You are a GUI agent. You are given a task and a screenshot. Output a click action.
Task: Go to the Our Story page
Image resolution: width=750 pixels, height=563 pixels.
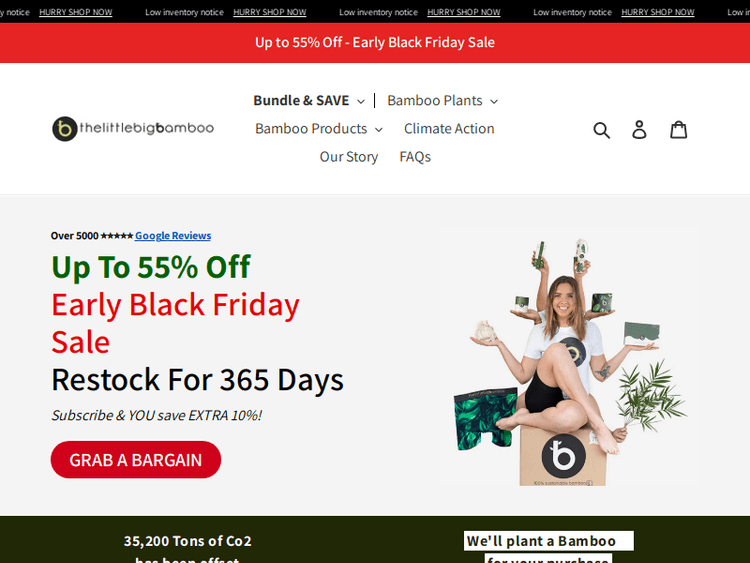click(349, 157)
